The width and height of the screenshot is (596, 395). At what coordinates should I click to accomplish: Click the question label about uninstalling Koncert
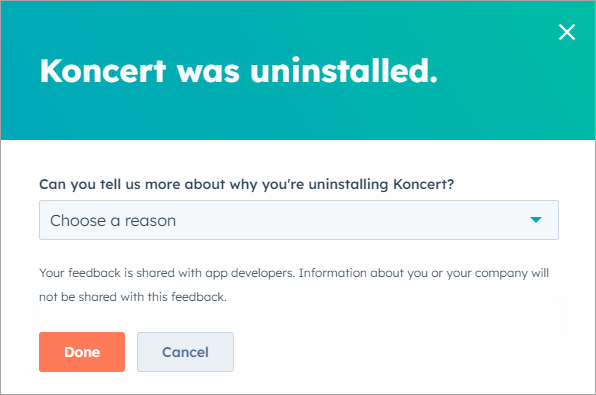point(247,184)
